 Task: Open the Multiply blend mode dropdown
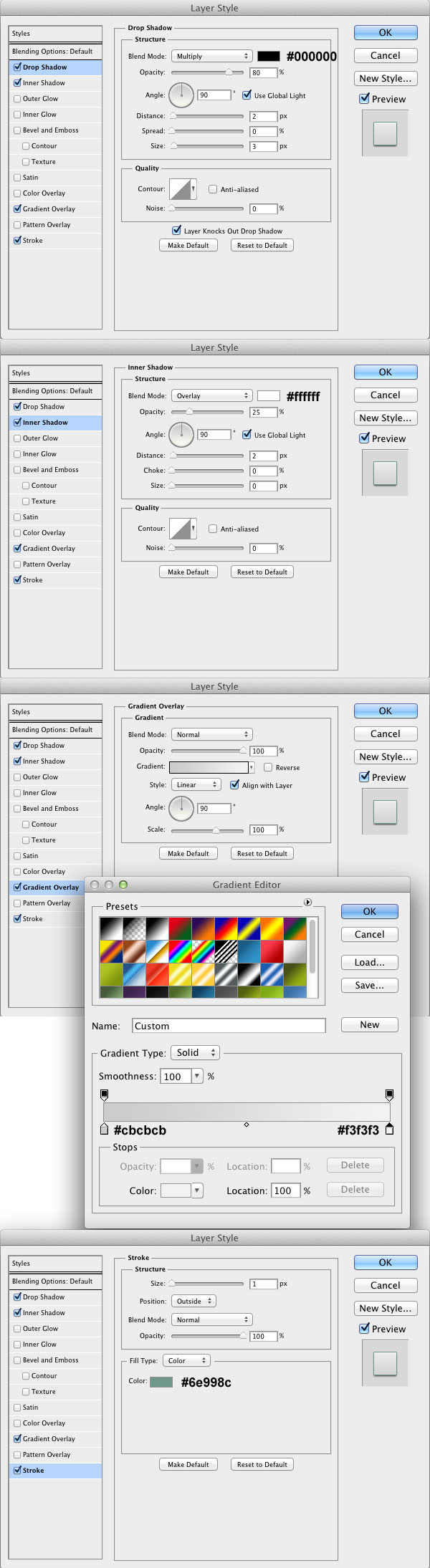pos(211,56)
